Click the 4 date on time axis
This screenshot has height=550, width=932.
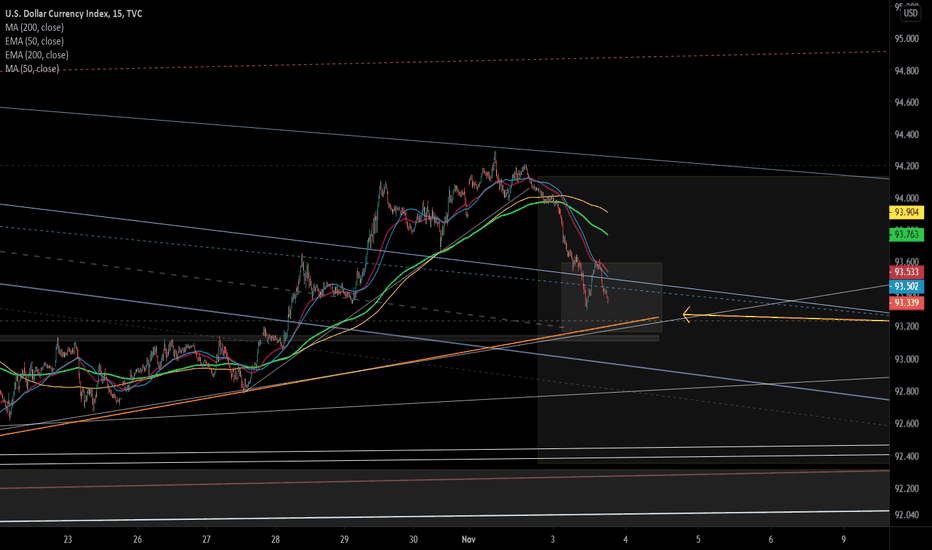(x=625, y=539)
